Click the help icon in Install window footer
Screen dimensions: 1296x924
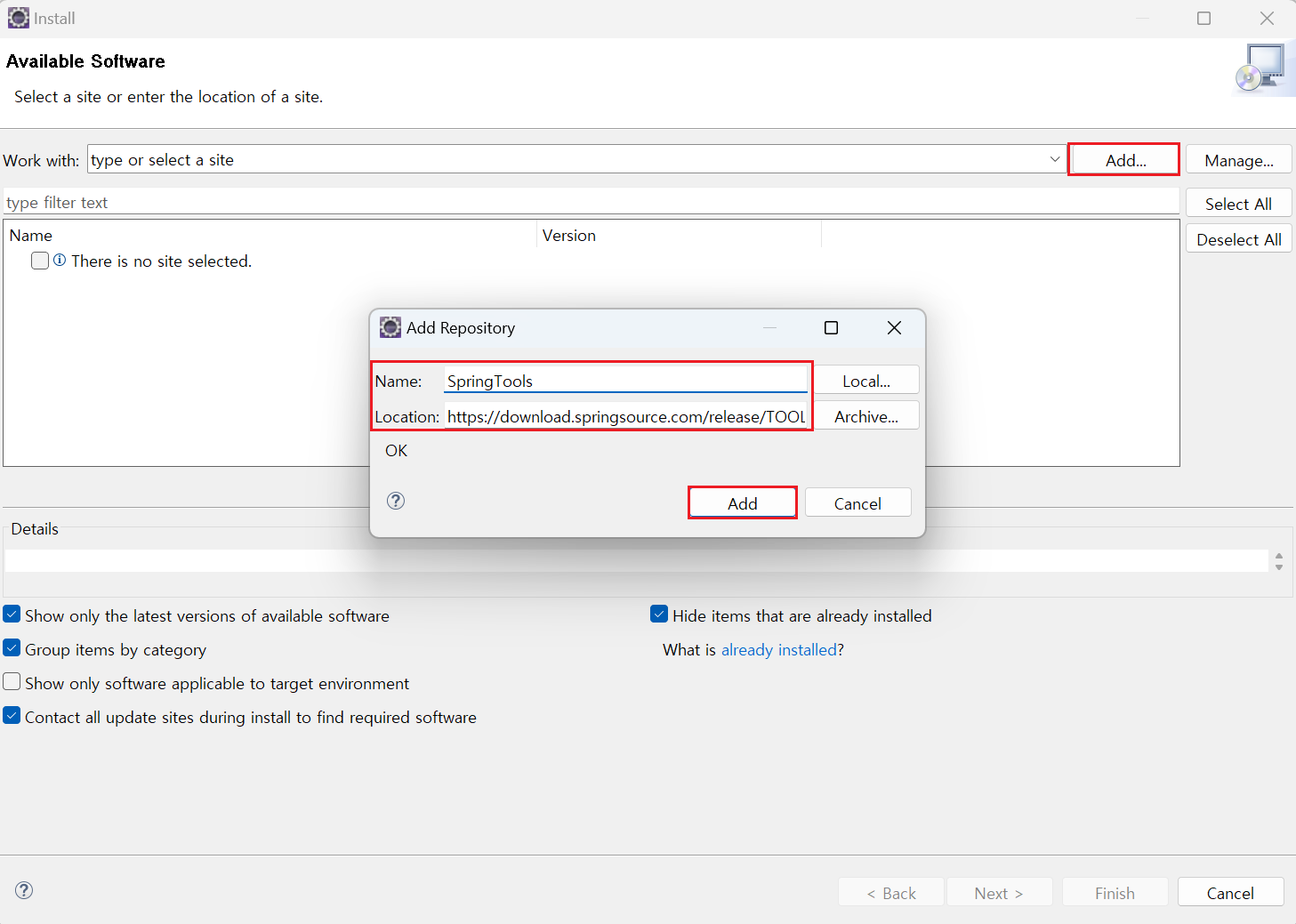point(24,890)
